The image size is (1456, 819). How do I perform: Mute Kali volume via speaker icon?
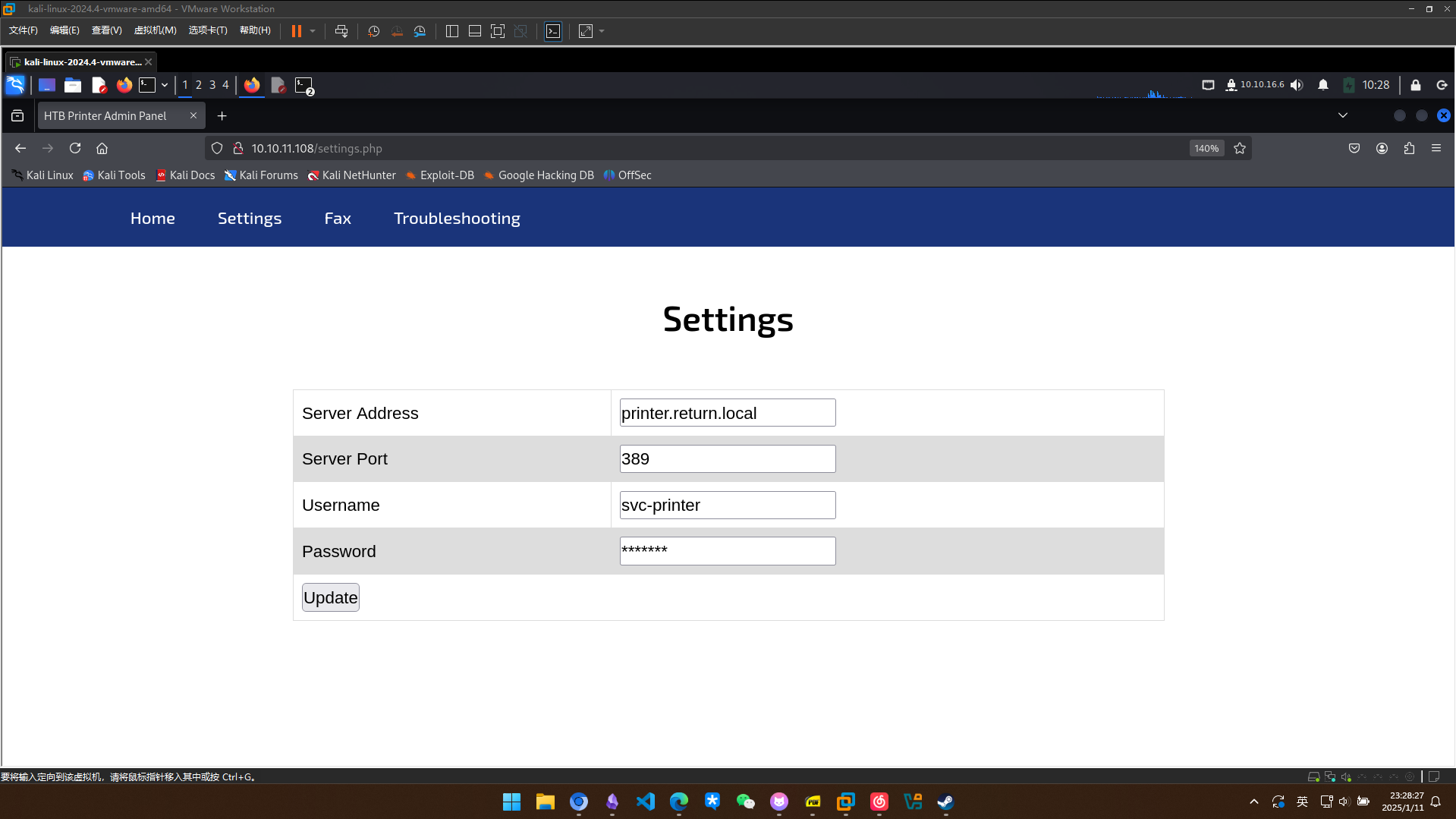click(1297, 85)
